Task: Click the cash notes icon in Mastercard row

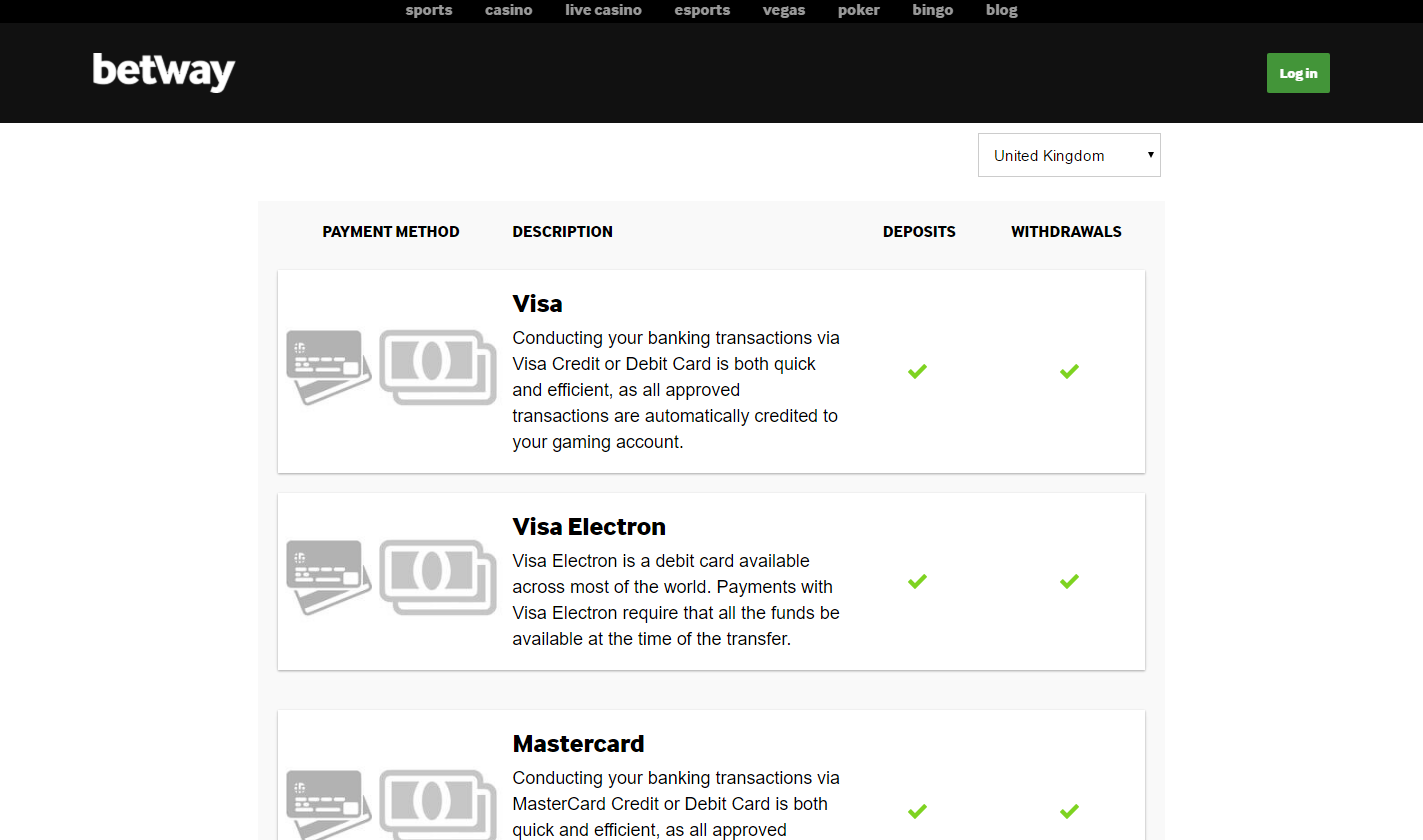Action: point(438,805)
